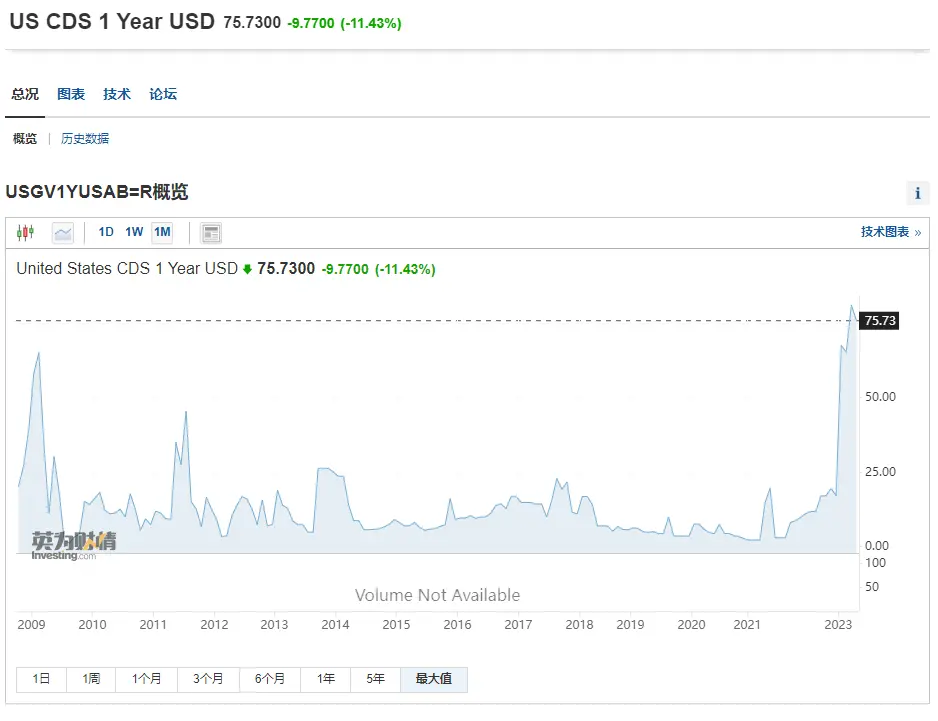This screenshot has height=721, width=938.
Task: Click the 75.73 price label on axis
Action: [x=879, y=321]
